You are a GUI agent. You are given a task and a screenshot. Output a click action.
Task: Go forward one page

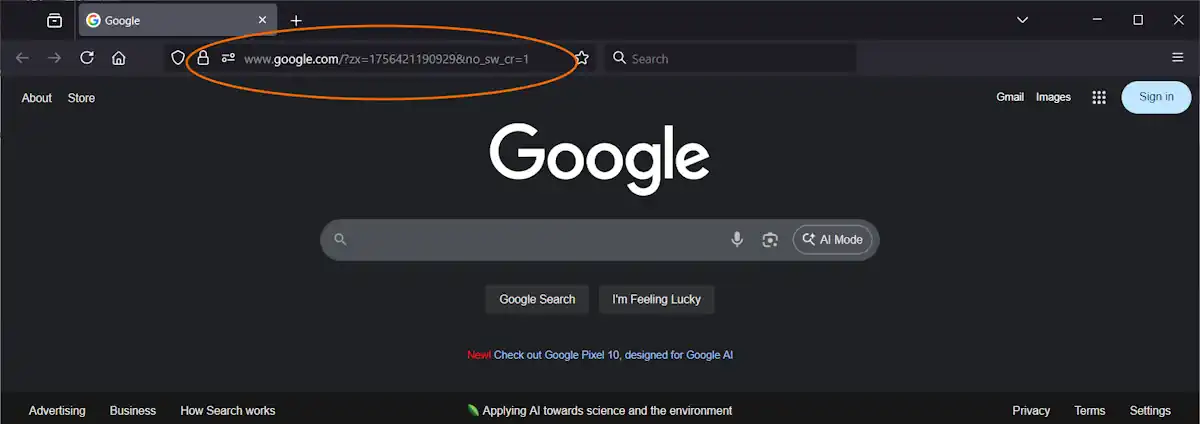(x=54, y=58)
